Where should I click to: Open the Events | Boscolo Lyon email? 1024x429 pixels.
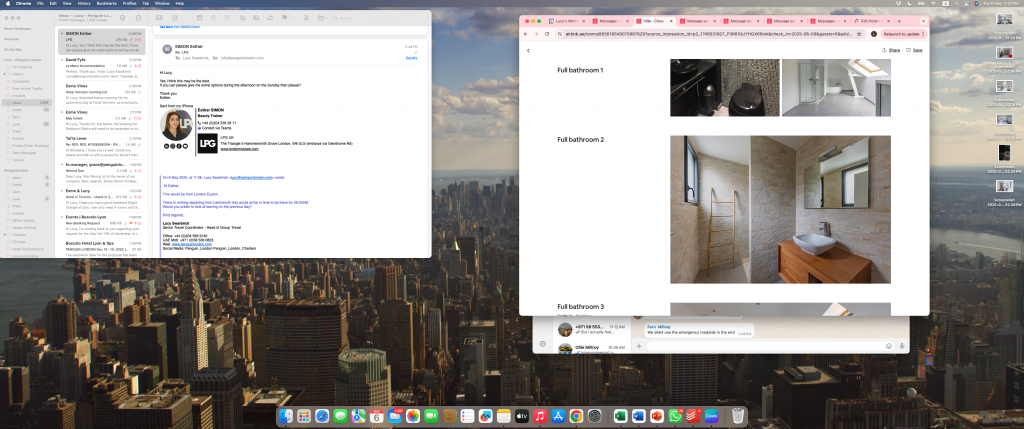[103, 223]
